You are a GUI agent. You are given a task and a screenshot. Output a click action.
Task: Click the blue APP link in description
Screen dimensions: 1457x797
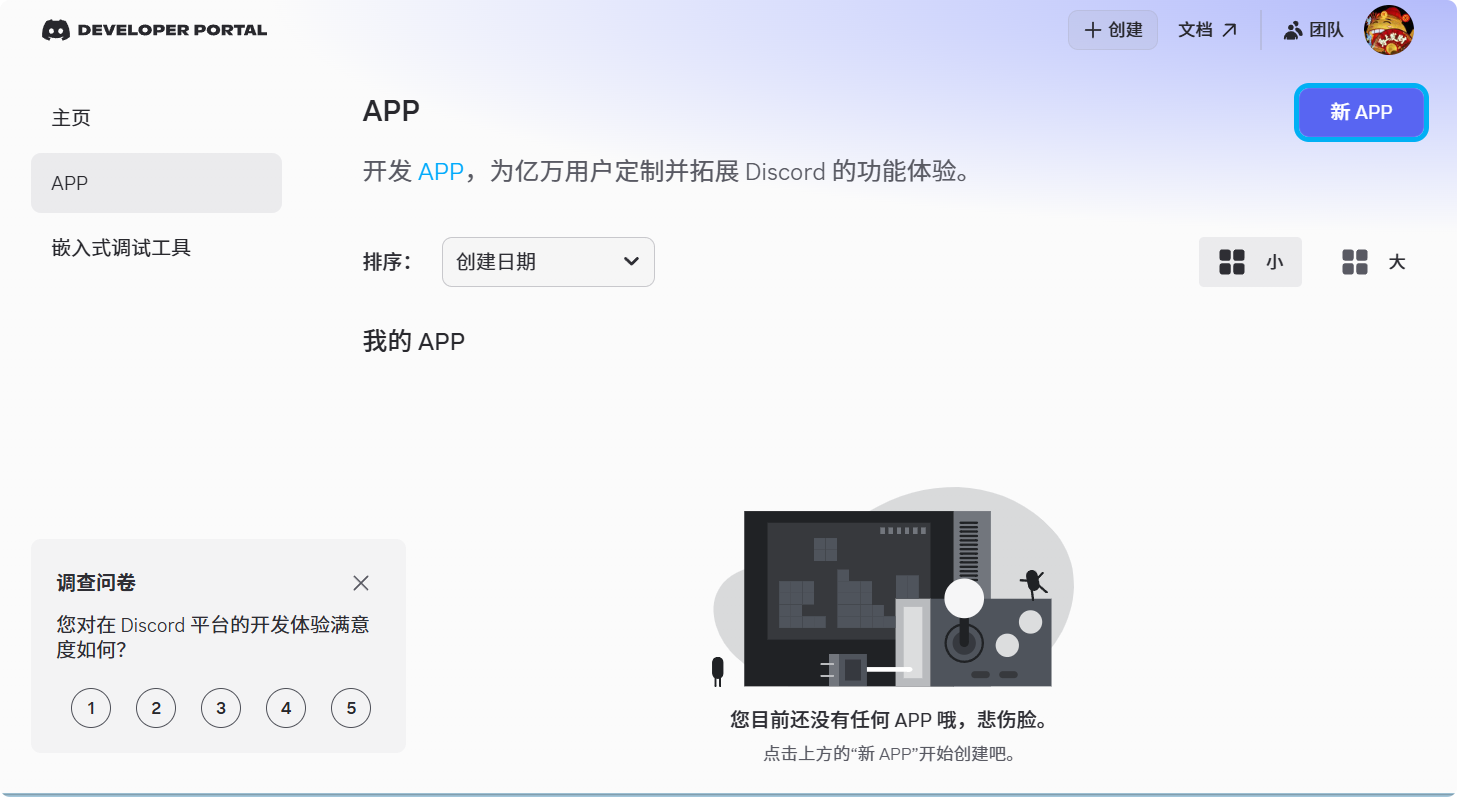(441, 172)
